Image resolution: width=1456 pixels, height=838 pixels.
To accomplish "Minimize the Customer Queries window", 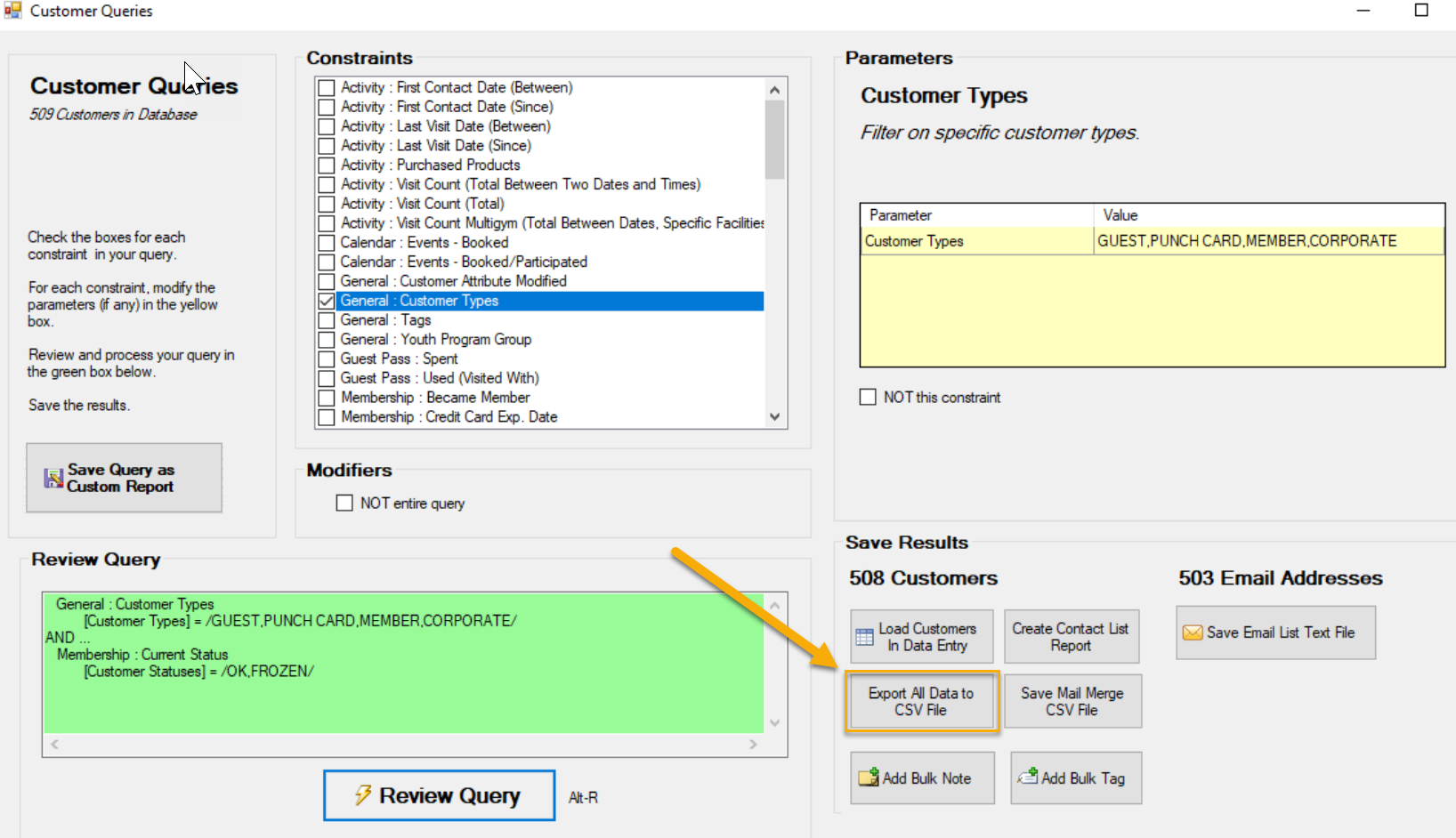I will [x=1363, y=11].
